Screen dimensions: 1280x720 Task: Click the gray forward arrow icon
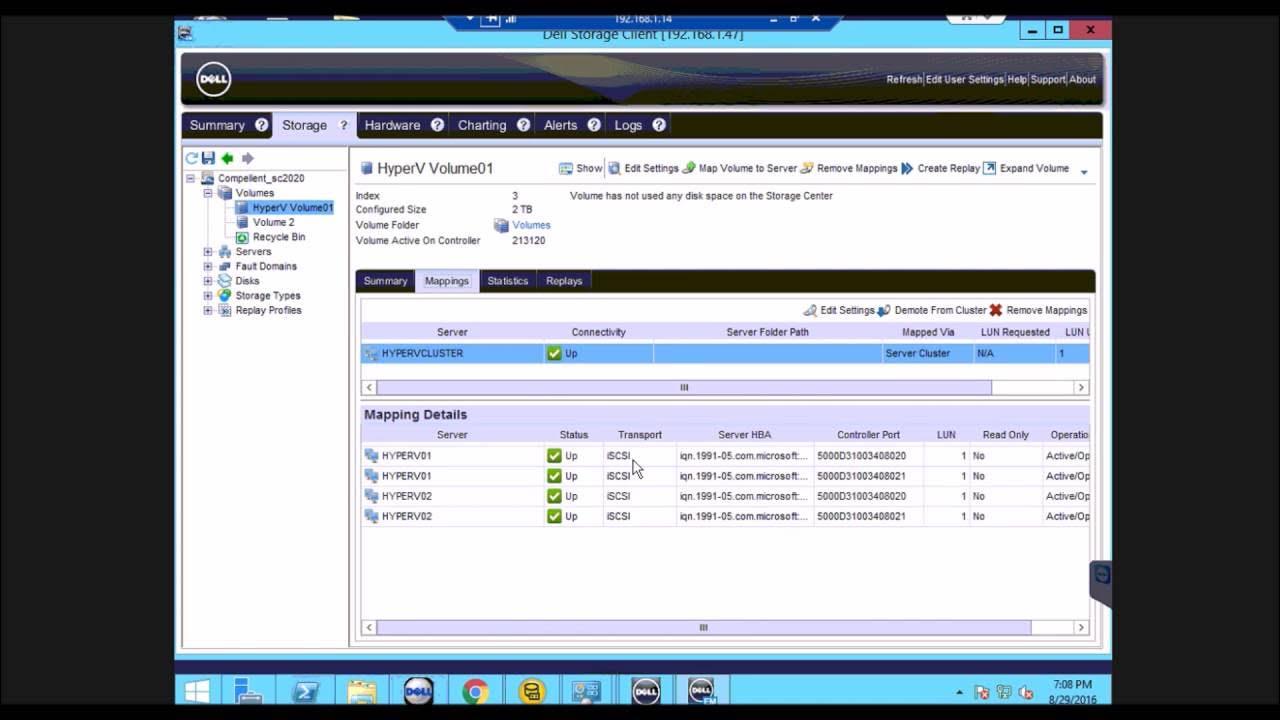tap(247, 158)
